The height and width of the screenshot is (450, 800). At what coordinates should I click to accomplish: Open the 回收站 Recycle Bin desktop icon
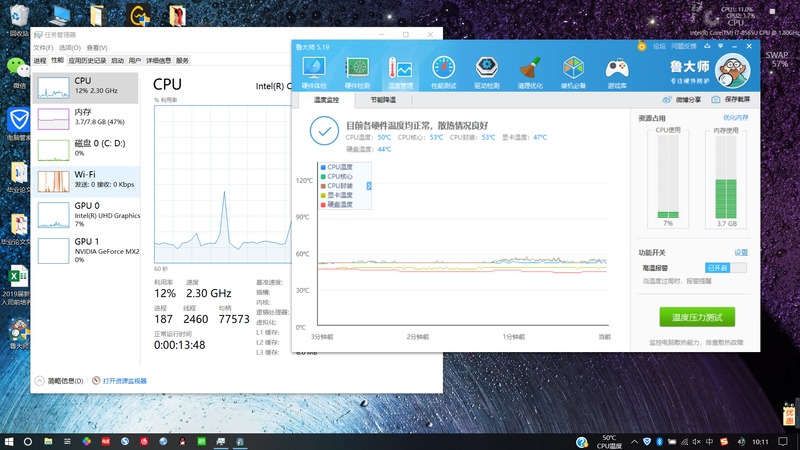tap(17, 20)
